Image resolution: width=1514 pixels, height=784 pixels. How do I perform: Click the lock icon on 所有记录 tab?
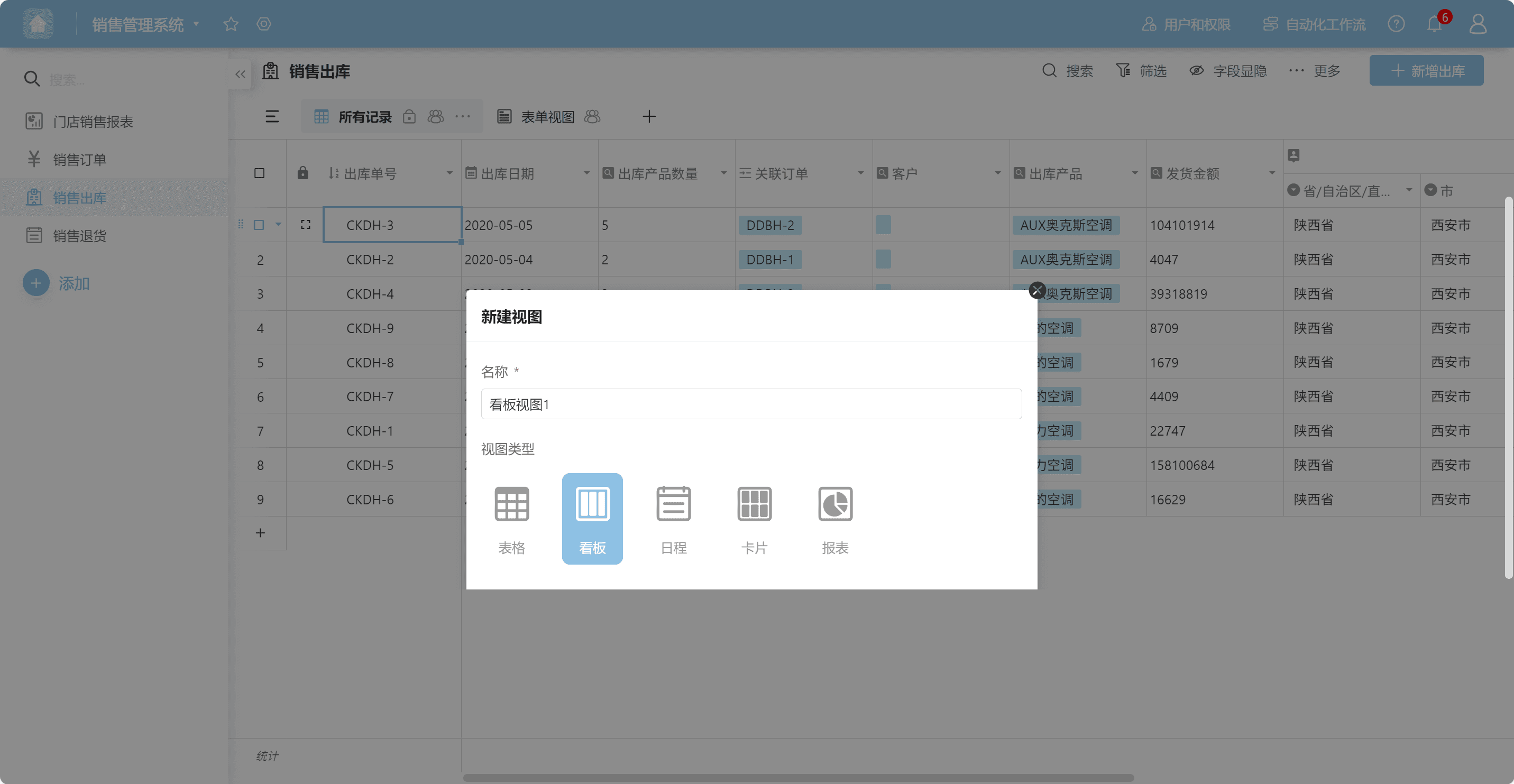[x=410, y=116]
